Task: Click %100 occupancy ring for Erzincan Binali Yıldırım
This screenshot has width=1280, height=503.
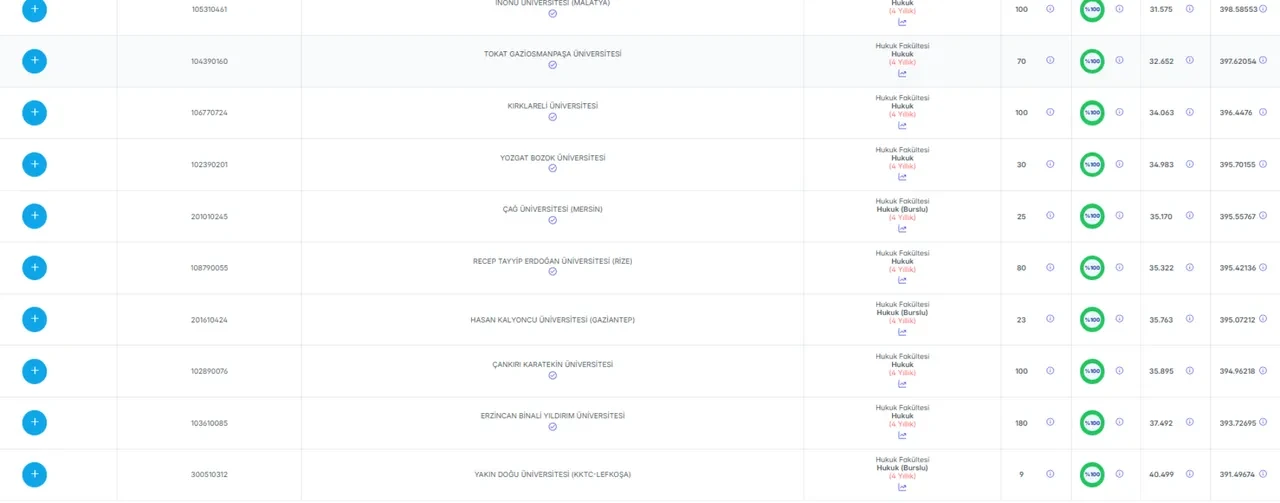Action: pyautogui.click(x=1092, y=423)
